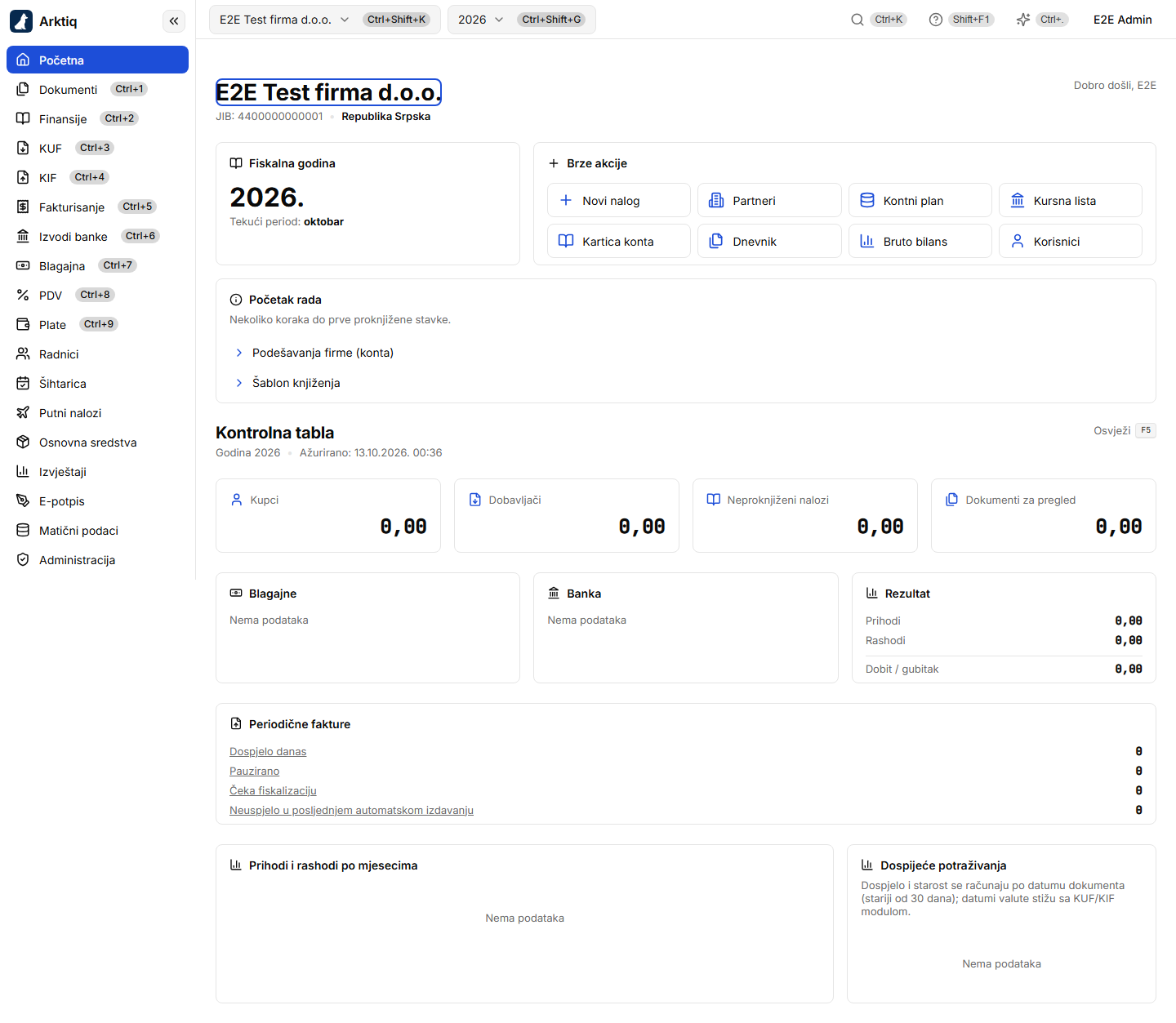Click the Kupci summary card
This screenshot has height=1023, width=1176.
[328, 515]
